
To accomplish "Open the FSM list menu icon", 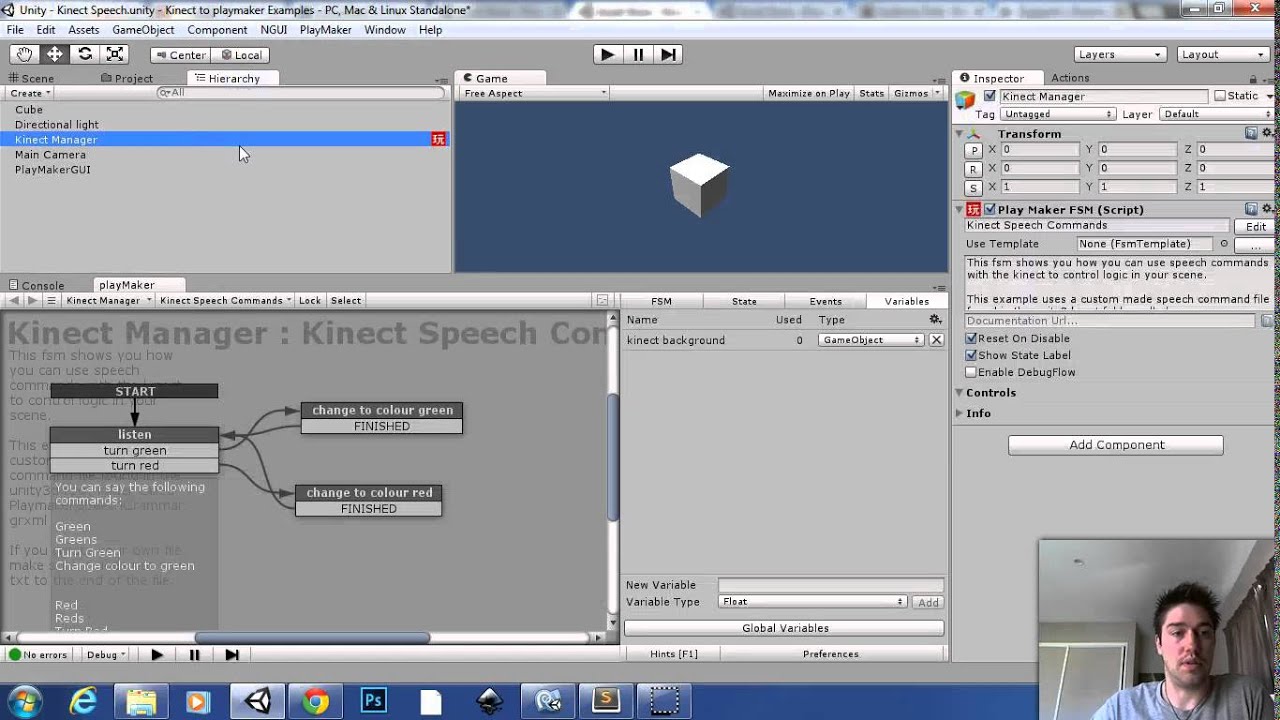I will (52, 300).
